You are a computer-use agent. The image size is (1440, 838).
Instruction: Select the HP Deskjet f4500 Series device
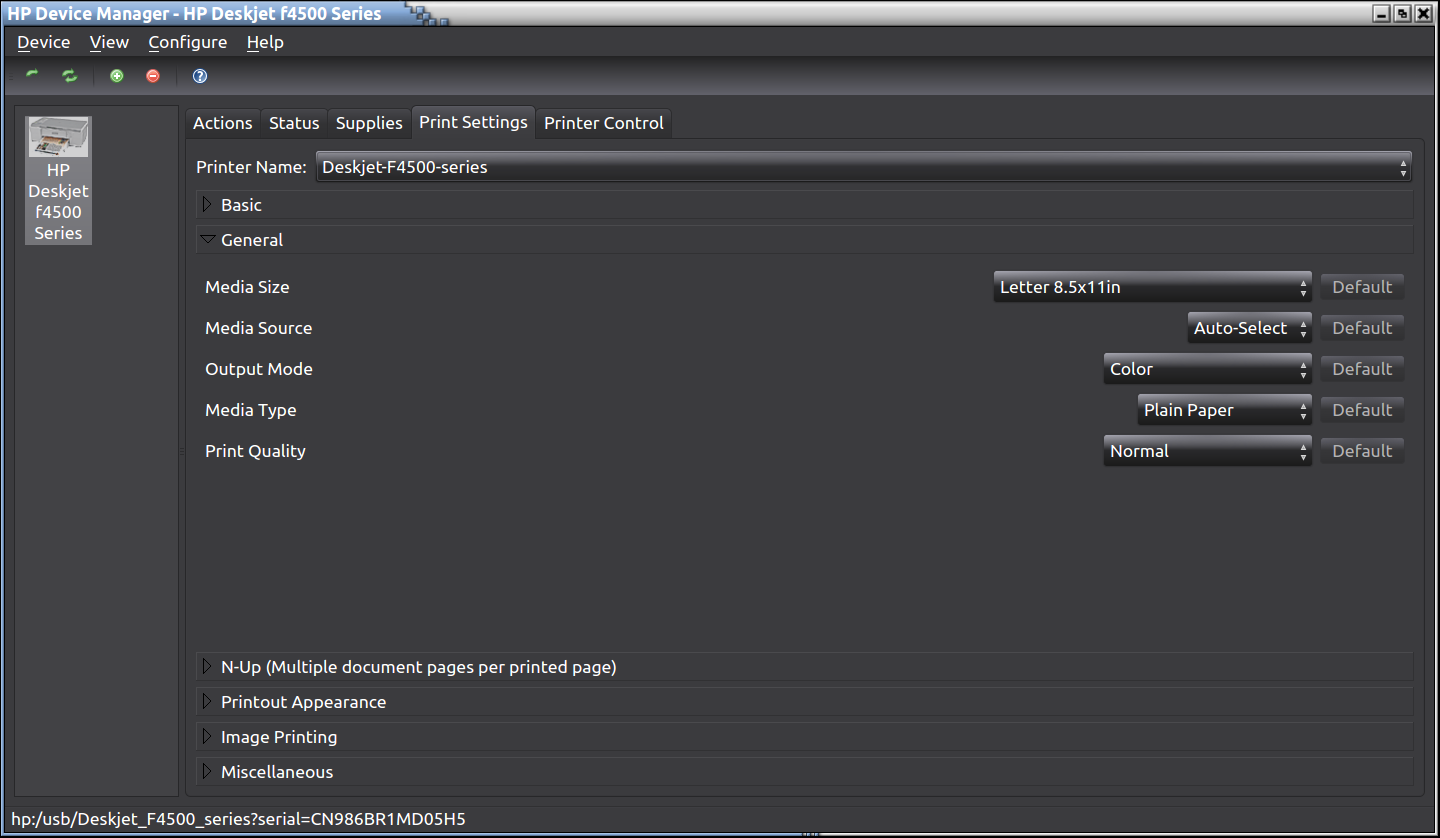(x=58, y=180)
